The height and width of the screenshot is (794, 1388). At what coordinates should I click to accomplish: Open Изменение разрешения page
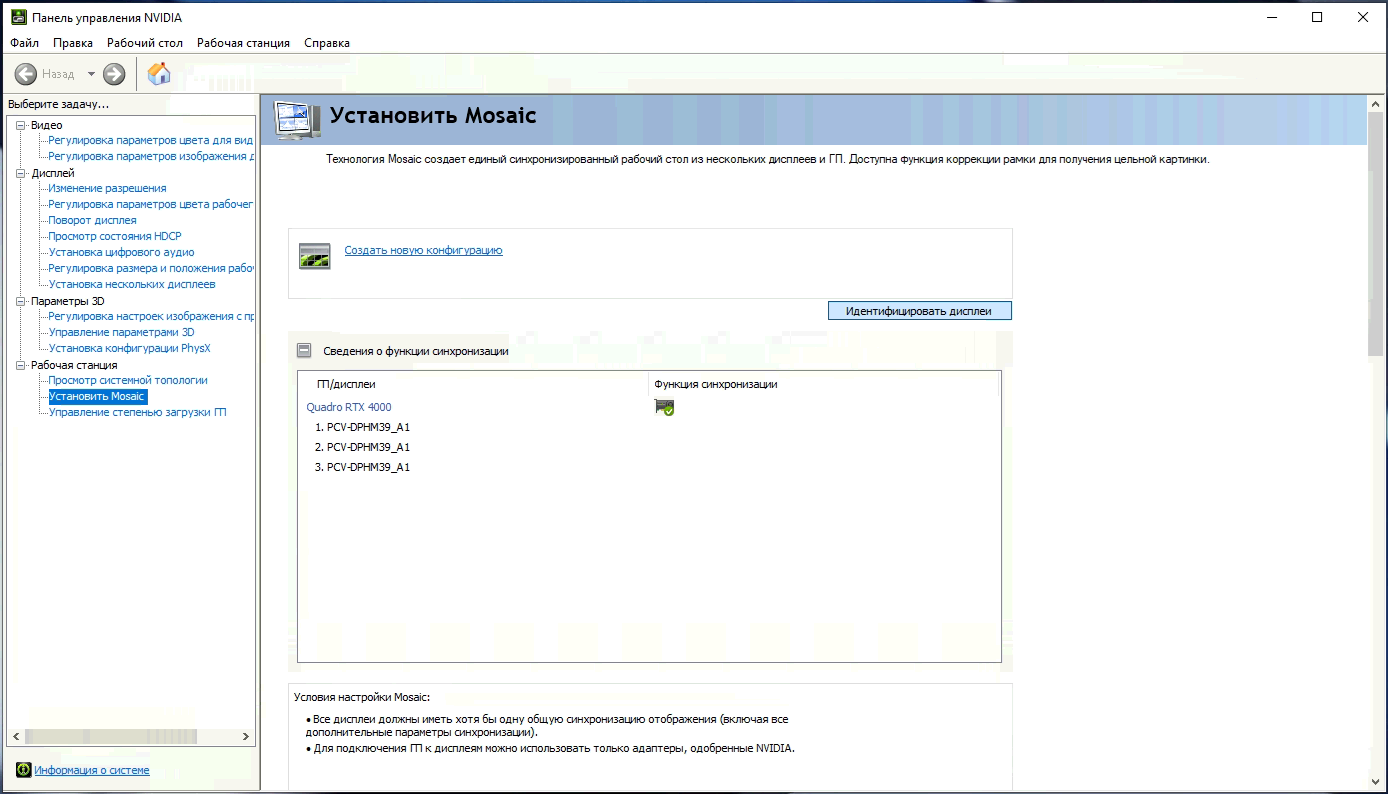click(x=107, y=188)
